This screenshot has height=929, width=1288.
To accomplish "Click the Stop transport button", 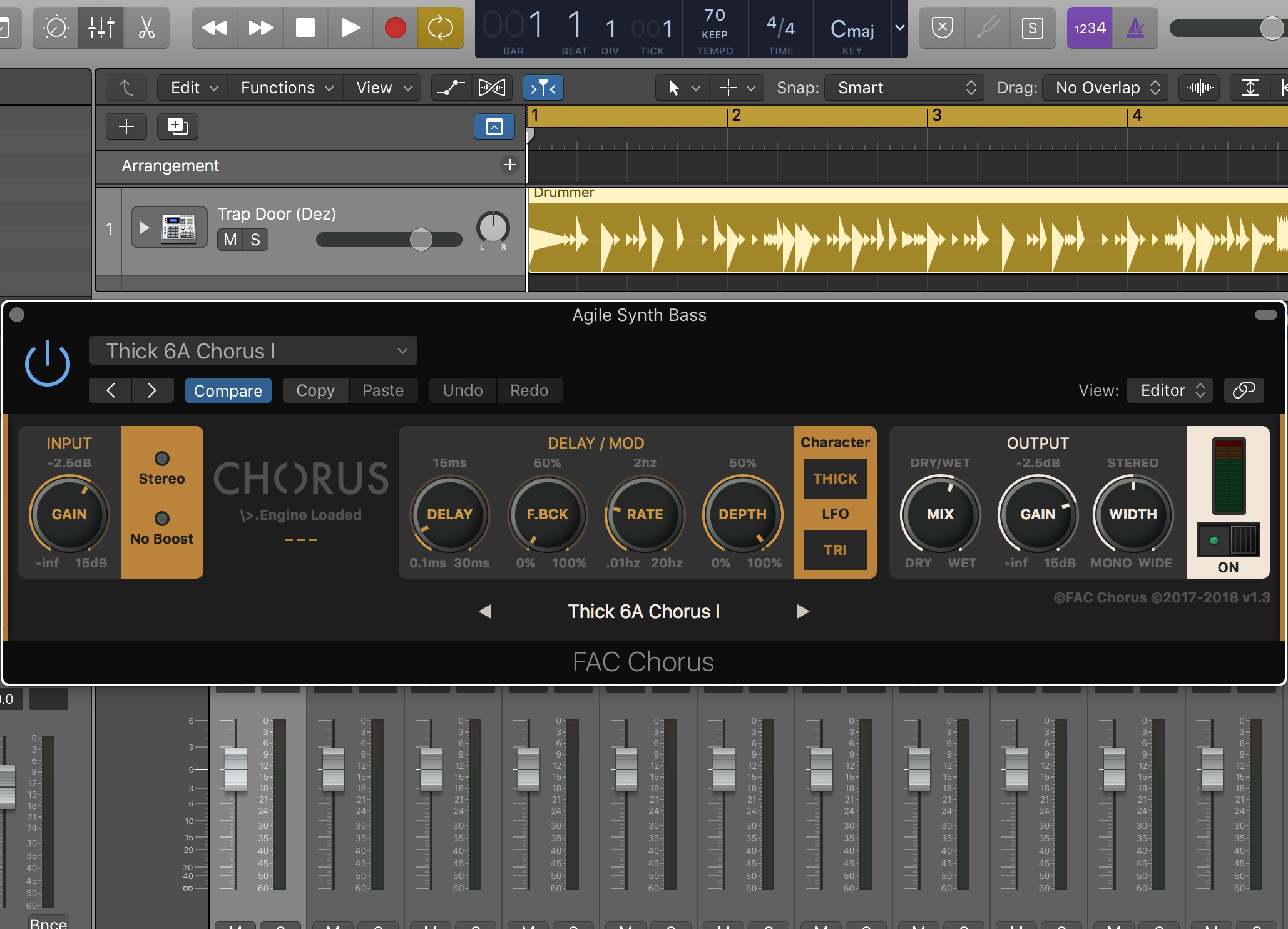I will [x=305, y=28].
